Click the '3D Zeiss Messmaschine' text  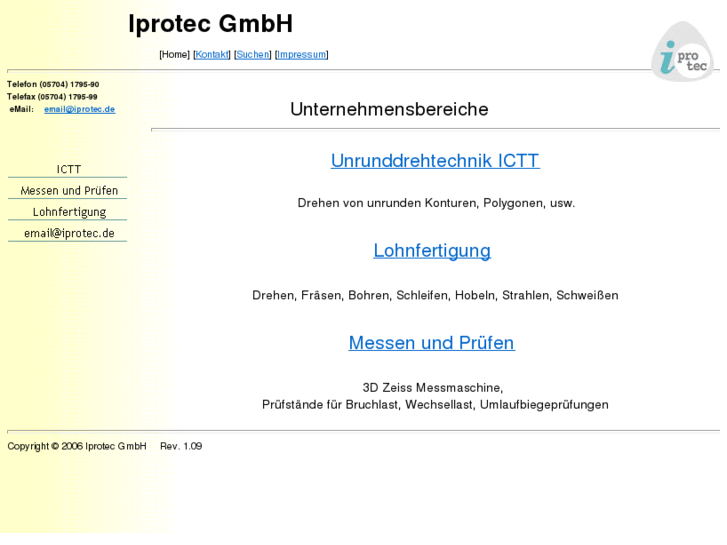[x=433, y=388]
